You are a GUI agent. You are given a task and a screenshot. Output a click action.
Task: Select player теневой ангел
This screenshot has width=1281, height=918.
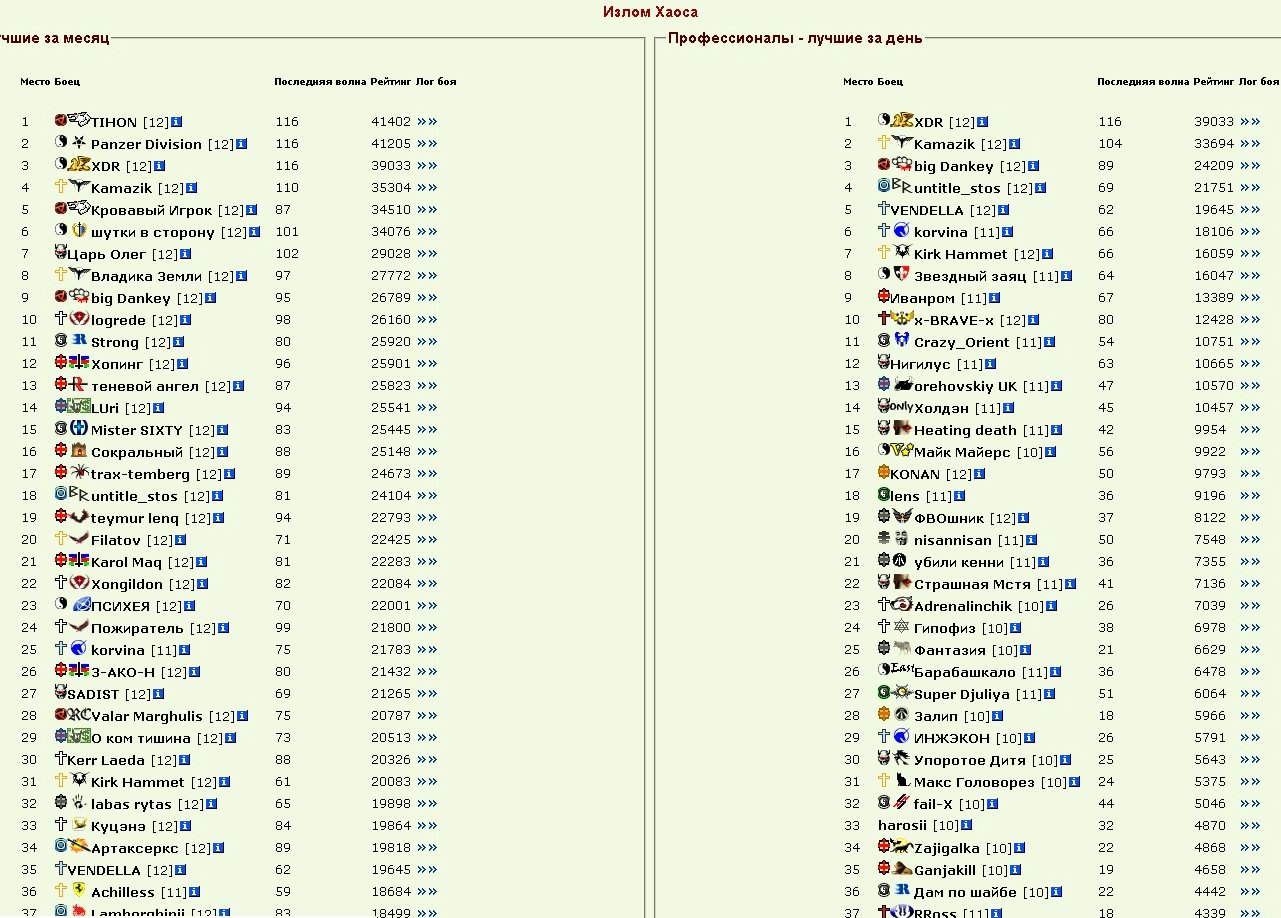145,386
